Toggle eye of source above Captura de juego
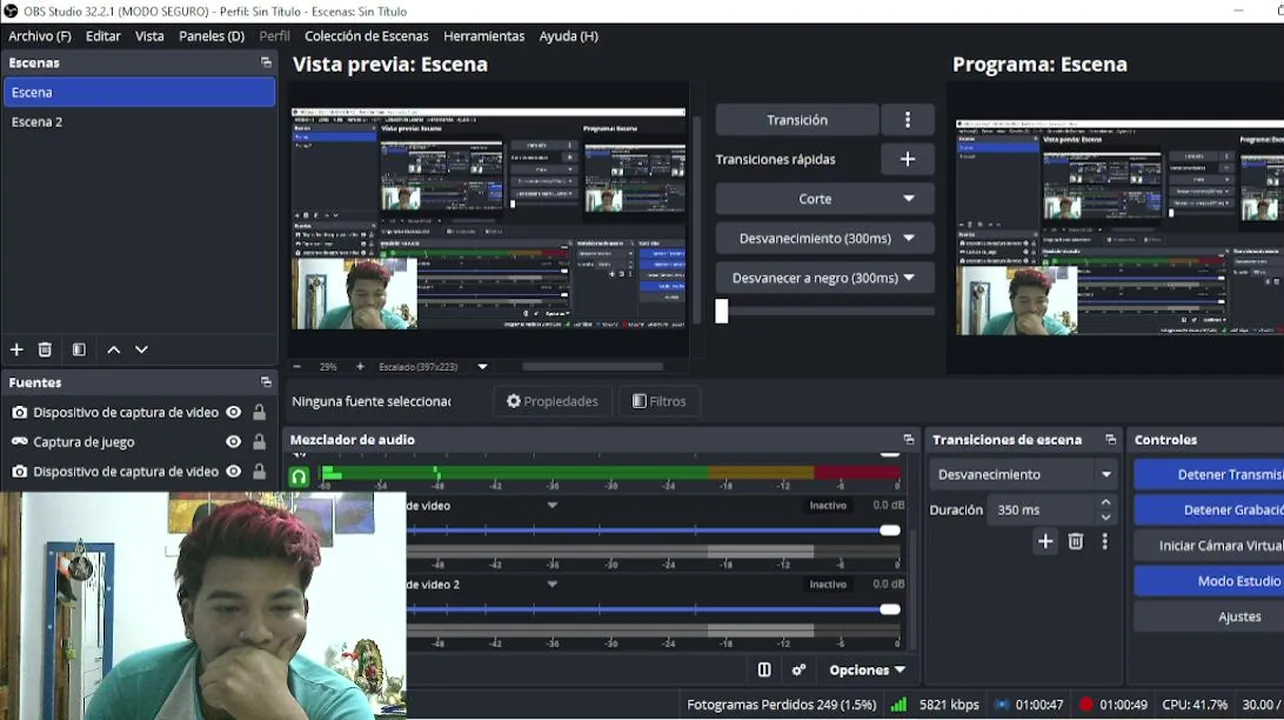Viewport: 1284px width, 720px height. tap(233, 412)
